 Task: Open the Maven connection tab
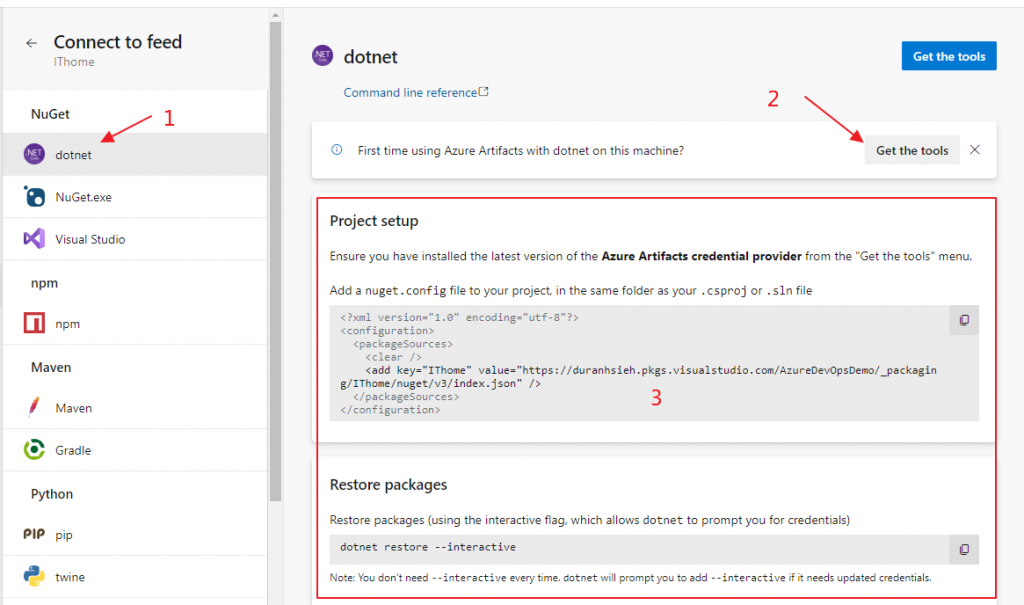[73, 408]
